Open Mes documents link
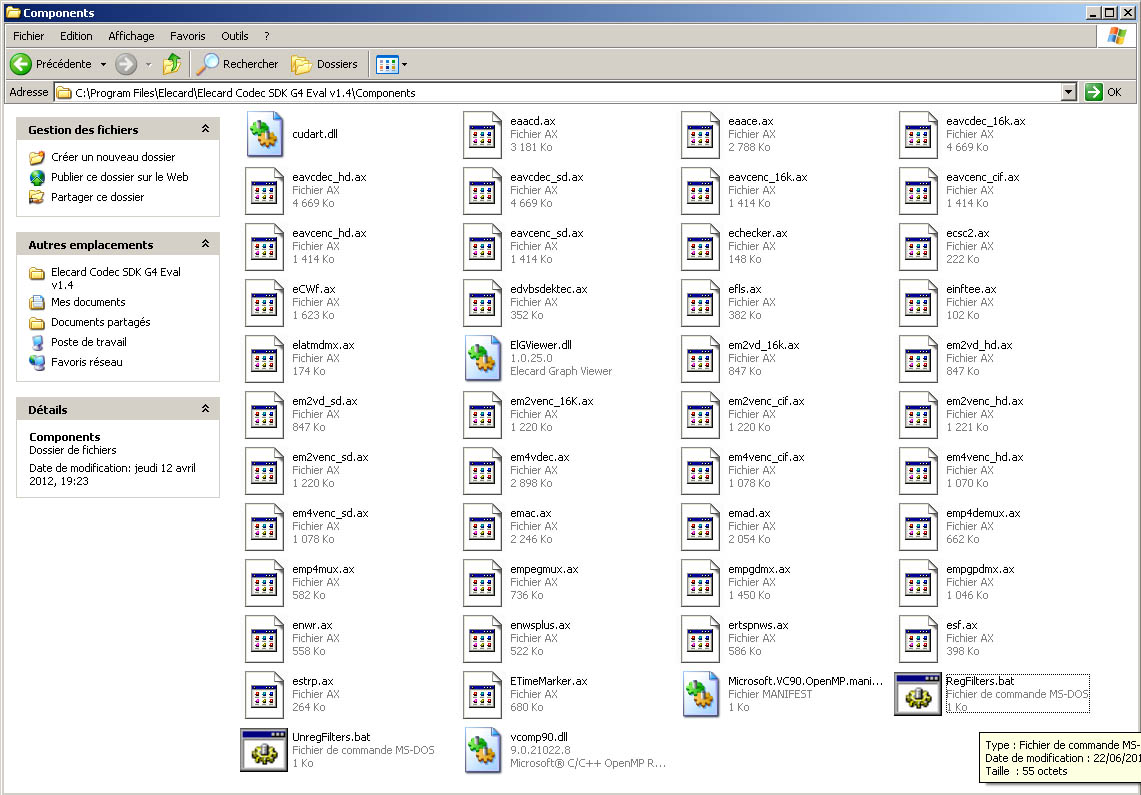This screenshot has width=1141, height=795. [x=88, y=302]
